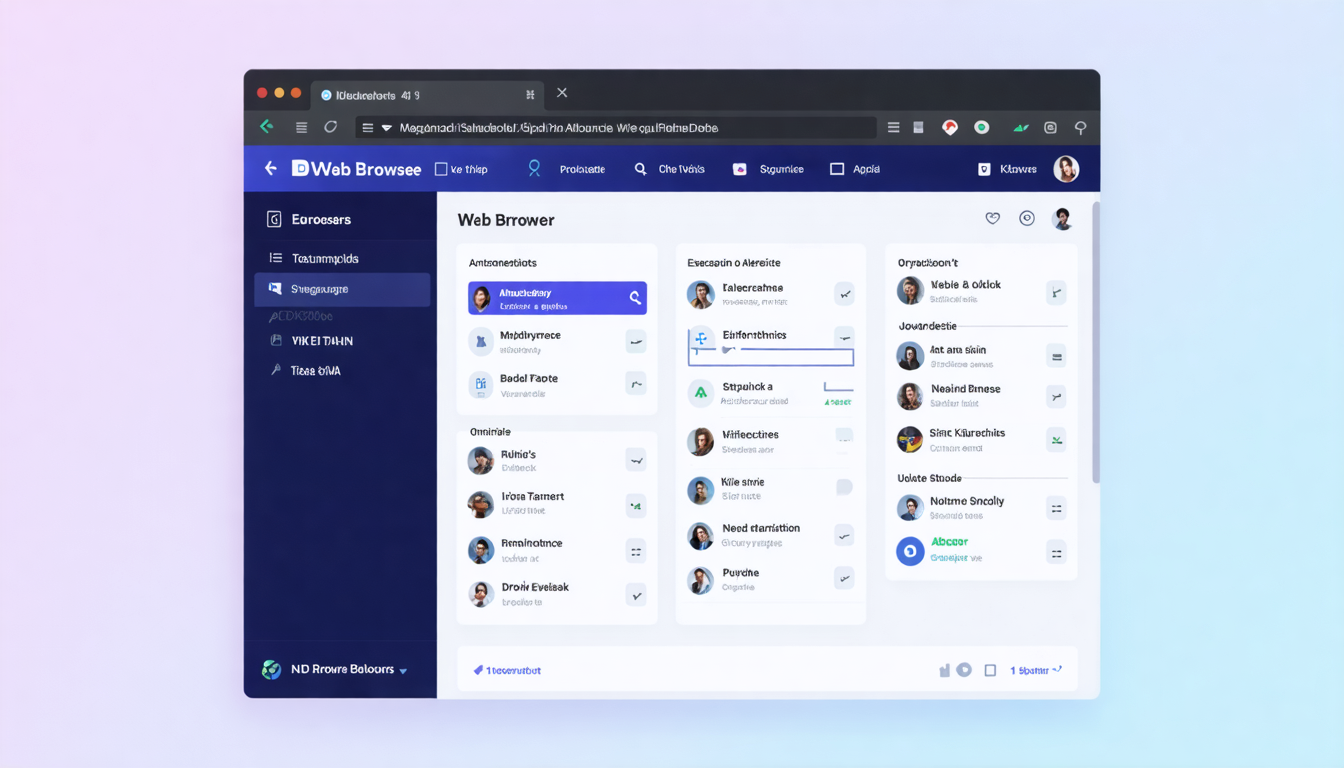Screen dimensions: 1344x768
Task: Click the green browser logo at sidebar bottom
Action: 272,670
